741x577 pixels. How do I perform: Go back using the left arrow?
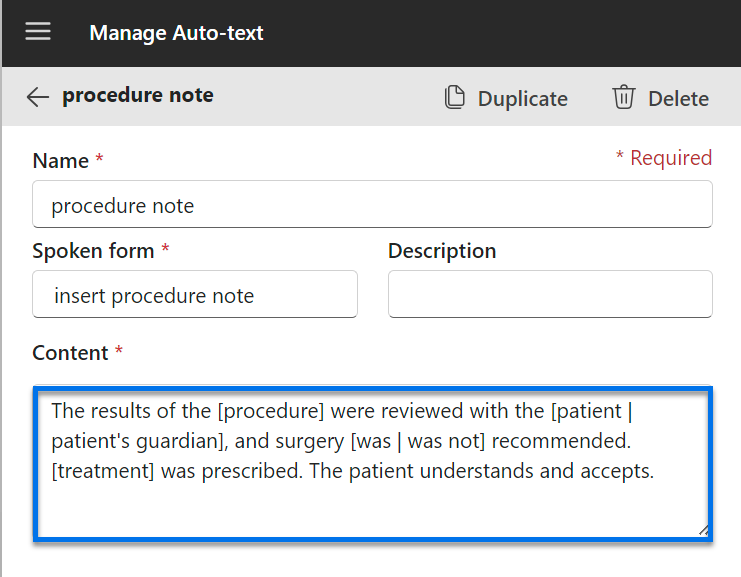pos(38,97)
